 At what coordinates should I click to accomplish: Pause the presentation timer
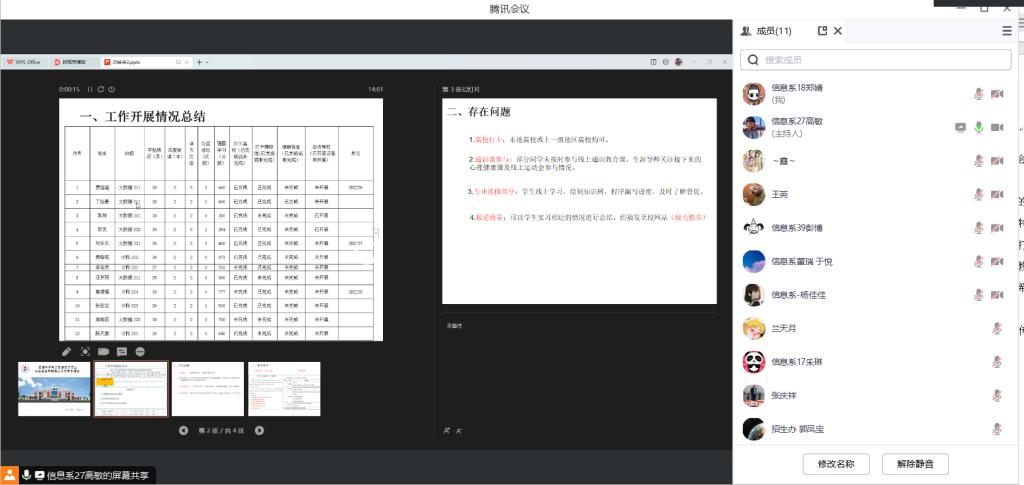click(x=89, y=89)
